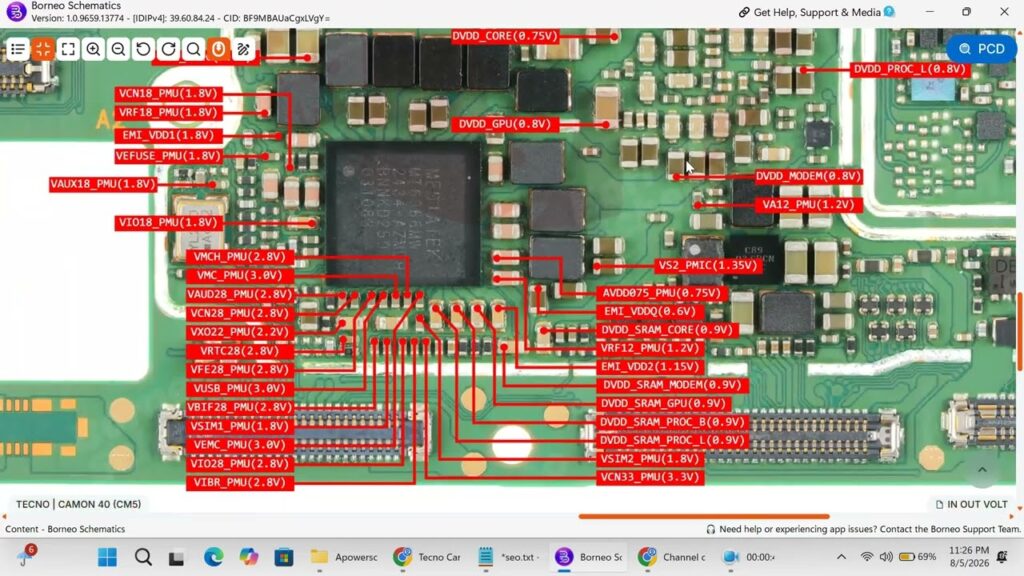Image resolution: width=1024 pixels, height=576 pixels.
Task: Click the DVDD_PROC_L(0.8V) label
Action: tap(909, 69)
